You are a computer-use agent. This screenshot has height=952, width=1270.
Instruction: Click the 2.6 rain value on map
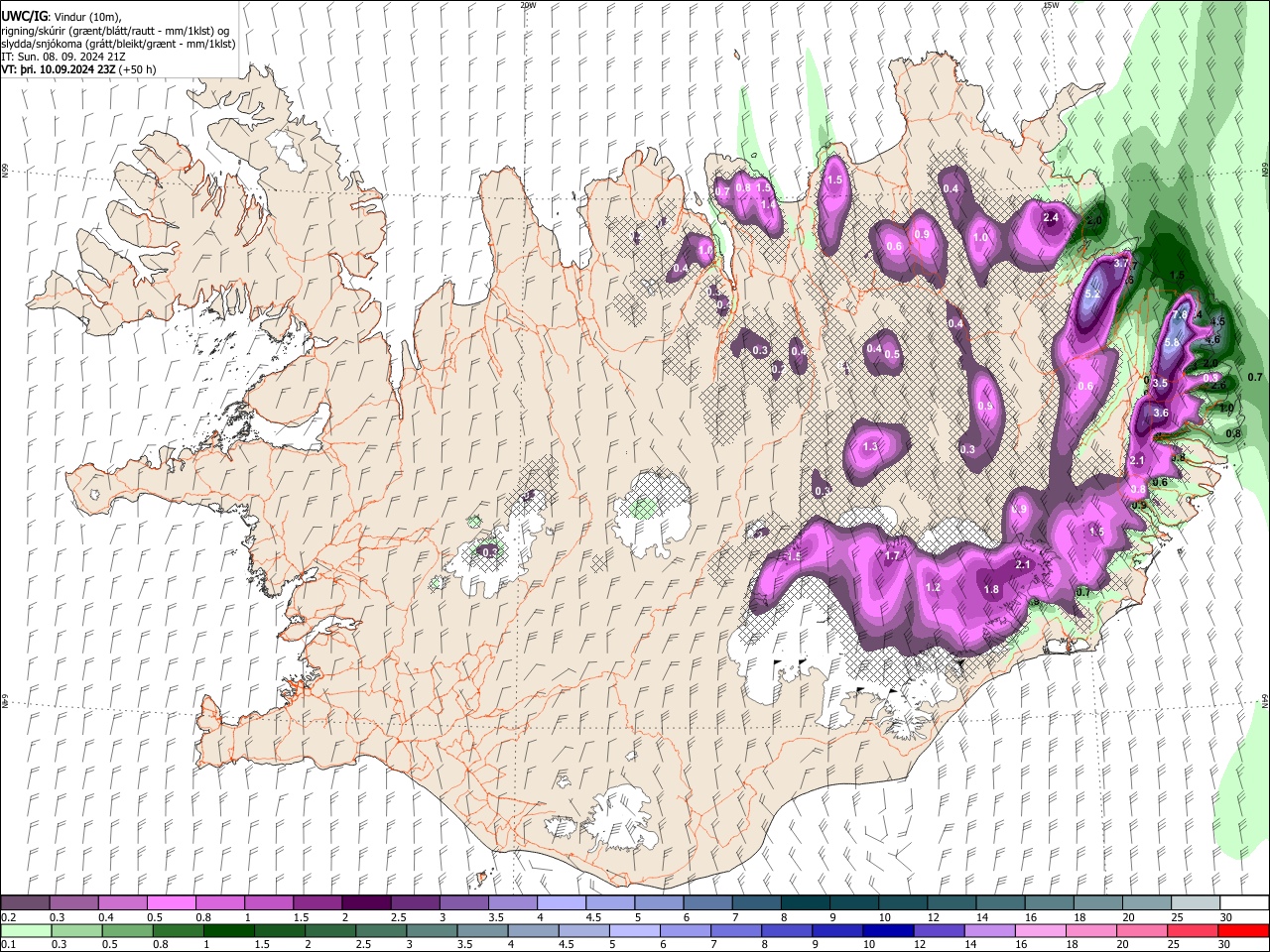click(1218, 385)
